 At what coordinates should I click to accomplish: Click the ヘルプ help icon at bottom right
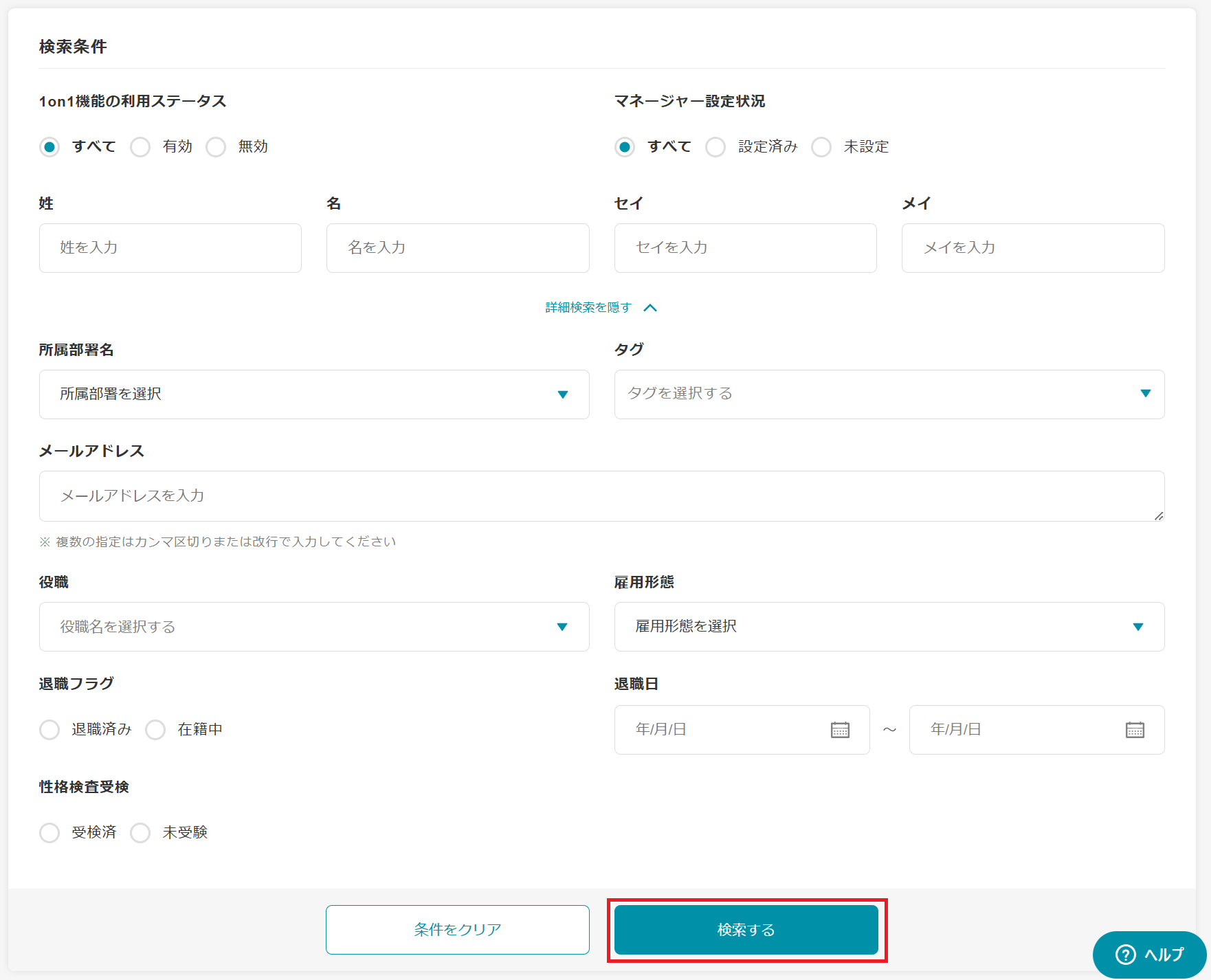[x=1126, y=955]
